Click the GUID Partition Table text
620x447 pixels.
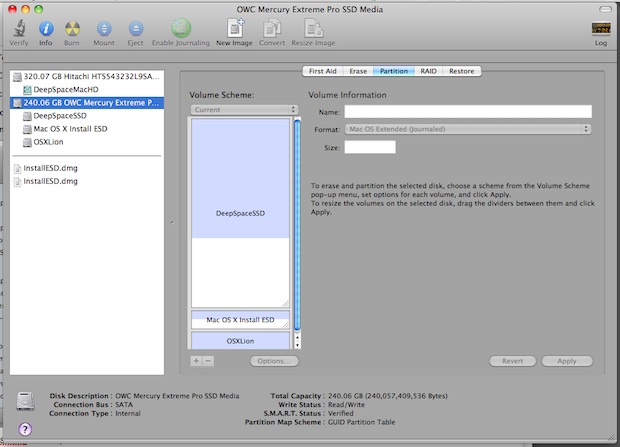[x=361, y=422]
